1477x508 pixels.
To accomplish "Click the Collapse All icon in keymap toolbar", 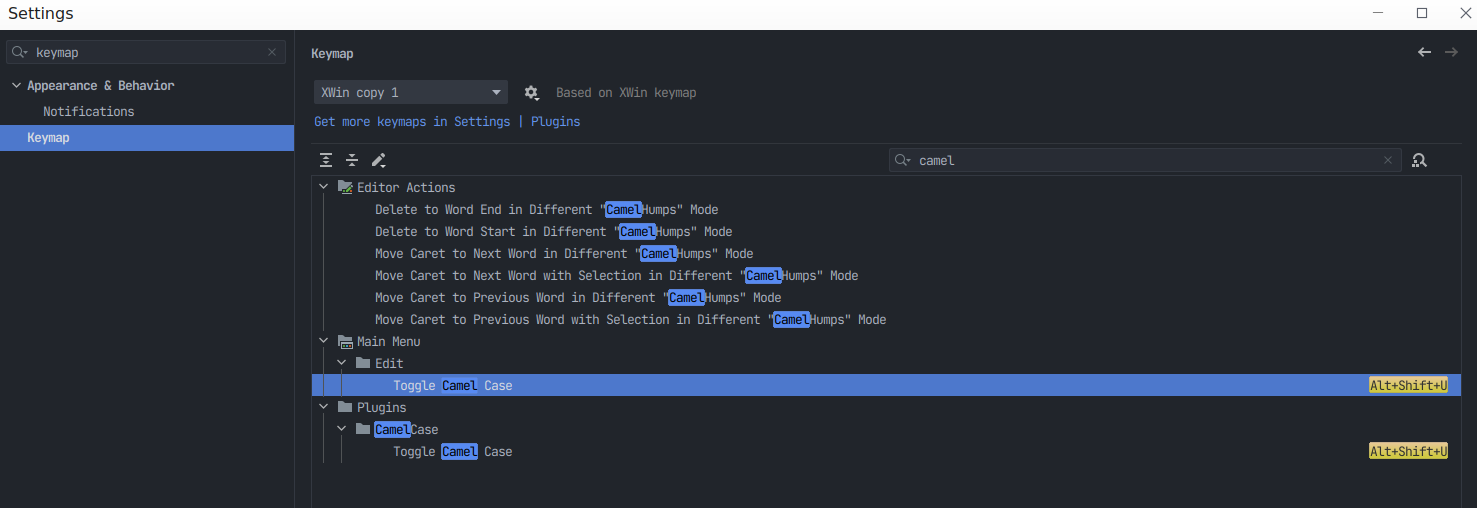I will coord(352,160).
